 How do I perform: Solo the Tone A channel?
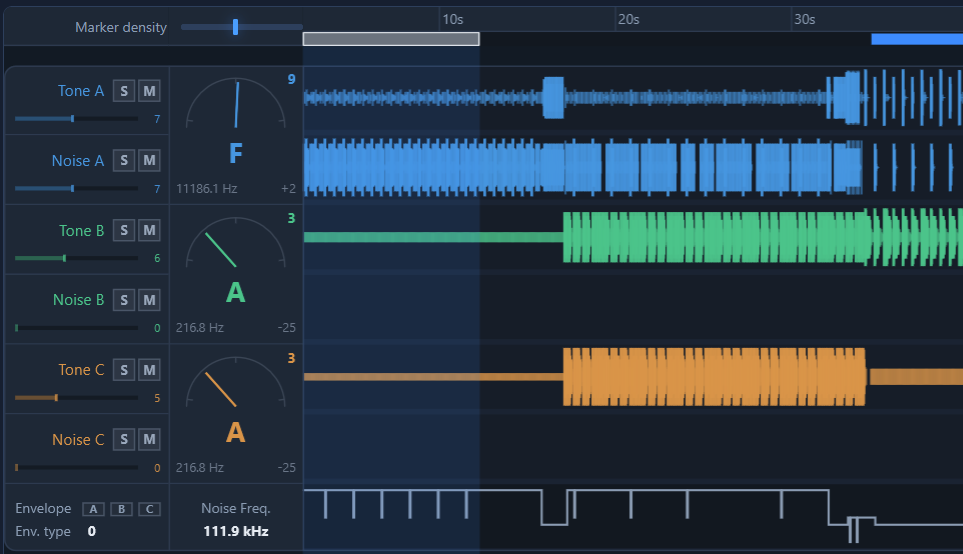(x=124, y=91)
